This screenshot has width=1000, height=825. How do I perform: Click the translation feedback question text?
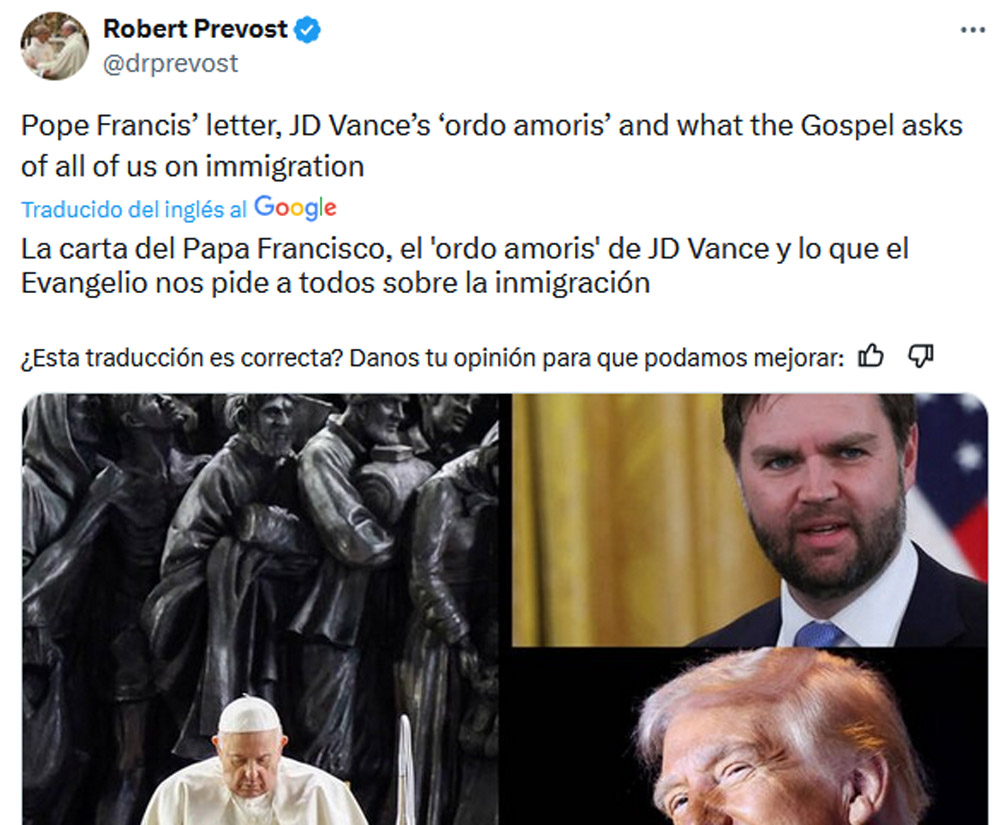tap(432, 358)
